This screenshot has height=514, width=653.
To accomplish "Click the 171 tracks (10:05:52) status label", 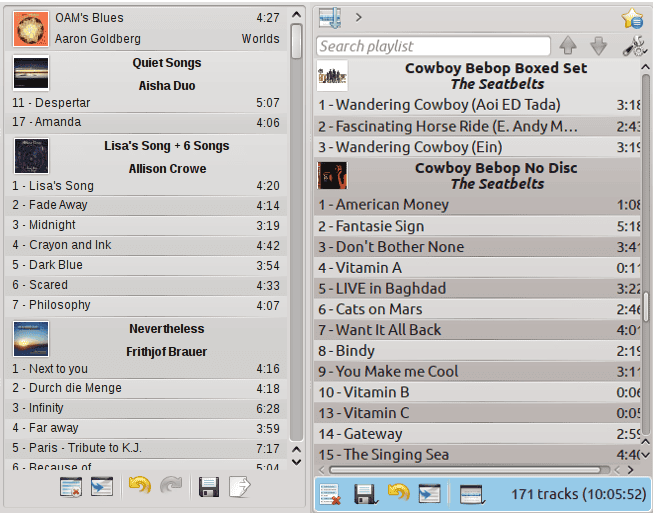I will [x=578, y=494].
